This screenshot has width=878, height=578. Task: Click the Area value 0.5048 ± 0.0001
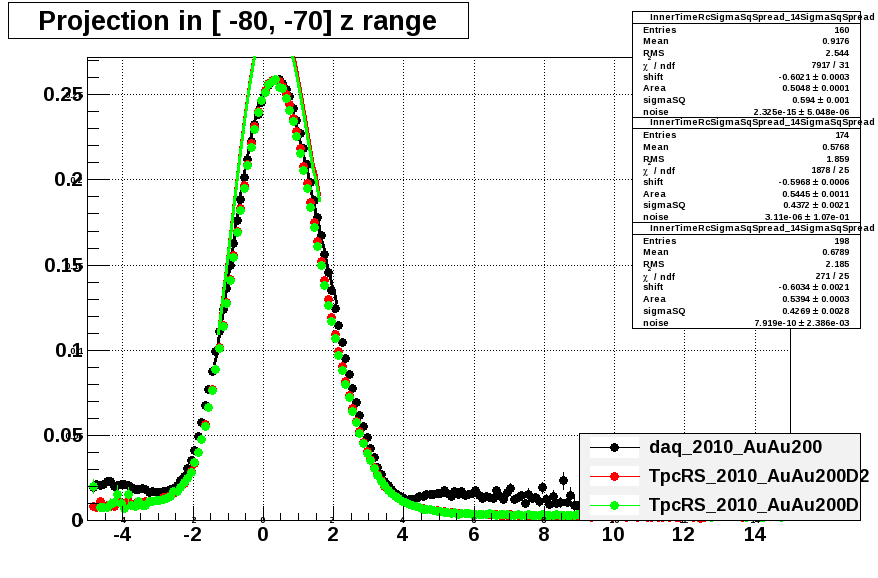pyautogui.click(x=815, y=88)
